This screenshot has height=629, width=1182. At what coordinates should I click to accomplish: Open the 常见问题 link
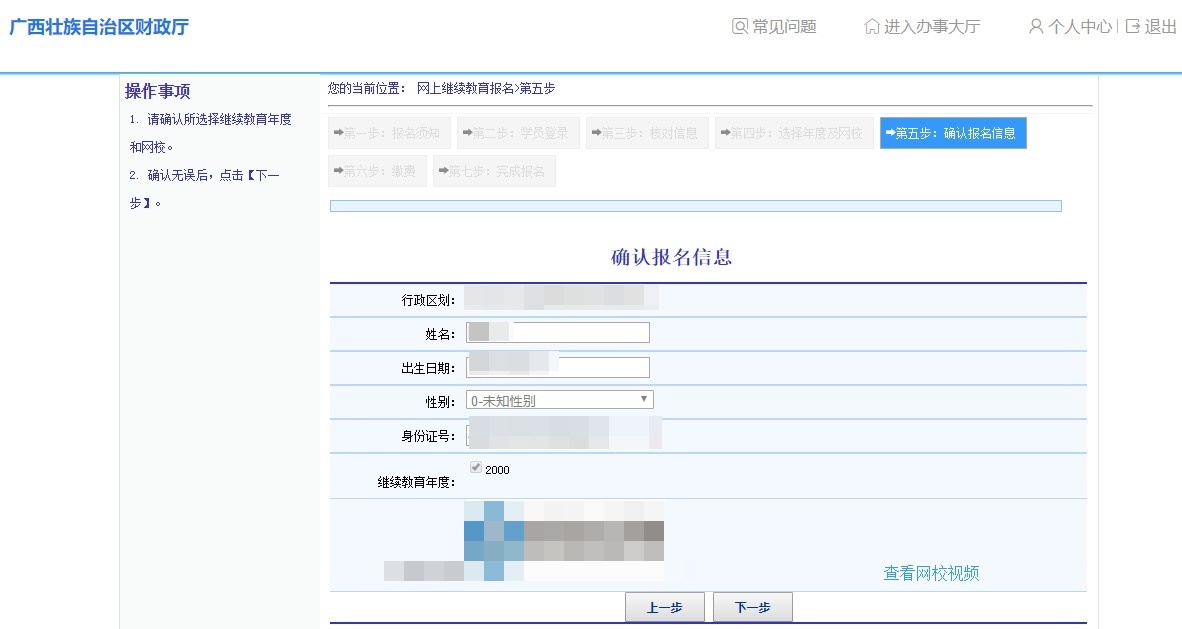784,27
